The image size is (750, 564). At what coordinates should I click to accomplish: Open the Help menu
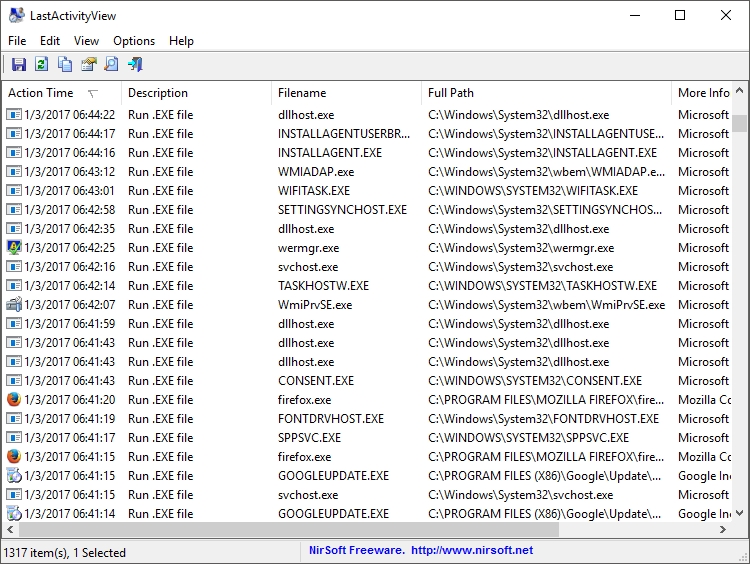181,41
